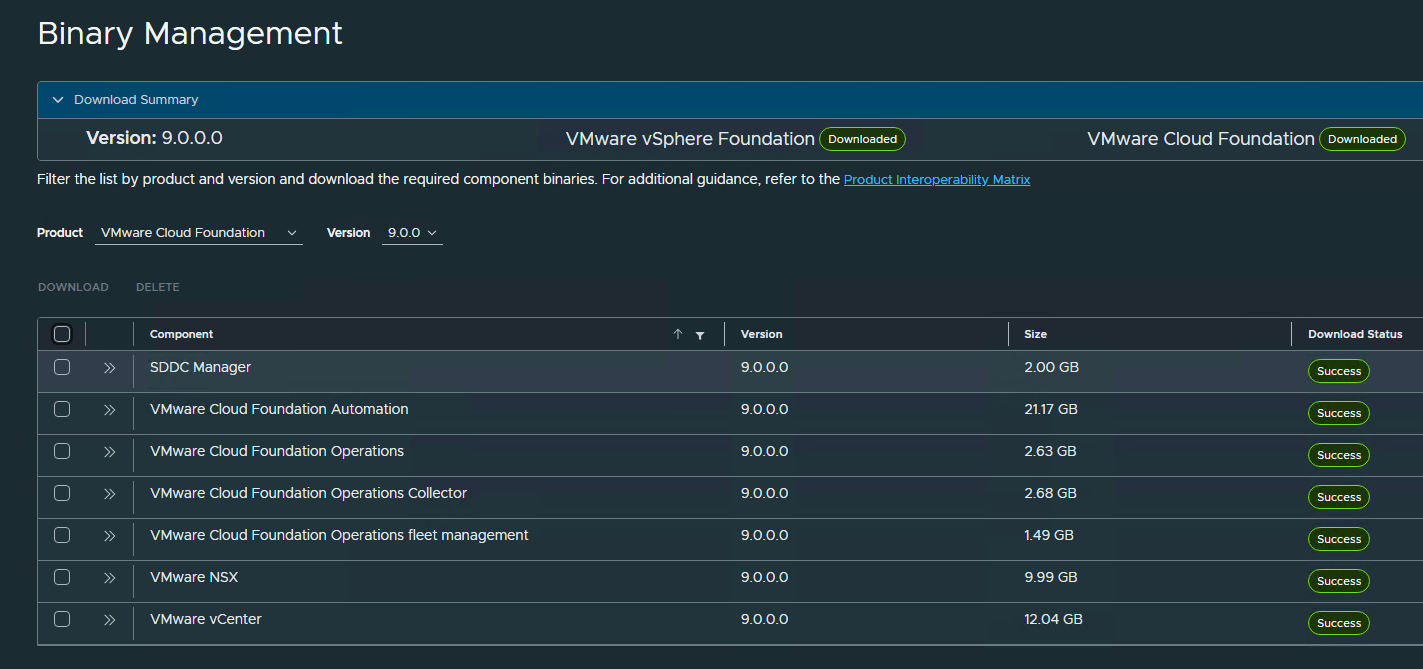
Task: Check the Operations fleet management row checkbox
Action: tap(62, 535)
